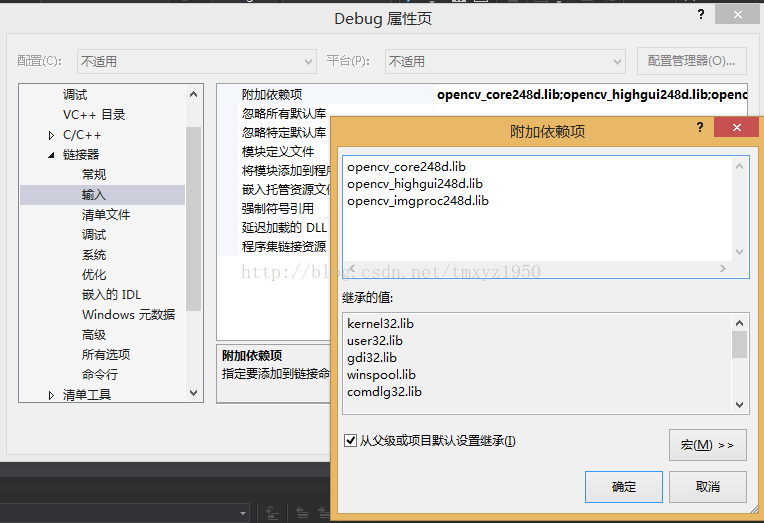Select the 忽略所有默认库 property row
This screenshot has width=764, height=523.
(x=284, y=114)
